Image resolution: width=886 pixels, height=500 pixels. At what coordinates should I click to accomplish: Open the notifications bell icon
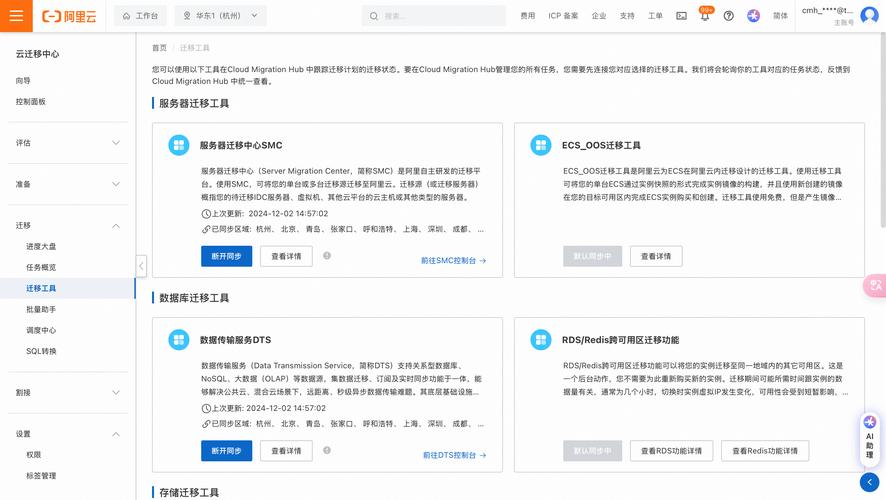pyautogui.click(x=705, y=16)
